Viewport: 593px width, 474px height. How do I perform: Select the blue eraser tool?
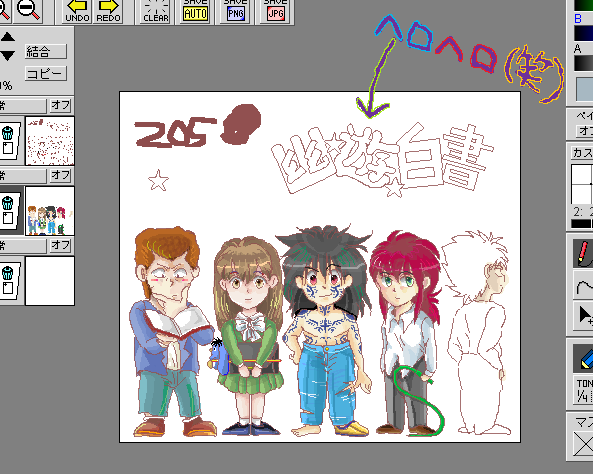(x=583, y=358)
